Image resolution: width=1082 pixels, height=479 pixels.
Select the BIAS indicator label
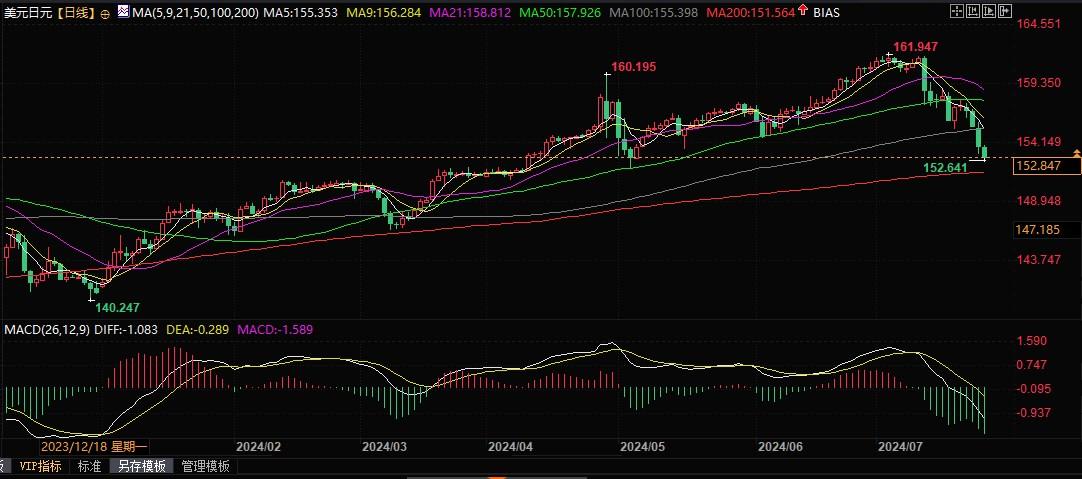pyautogui.click(x=826, y=12)
